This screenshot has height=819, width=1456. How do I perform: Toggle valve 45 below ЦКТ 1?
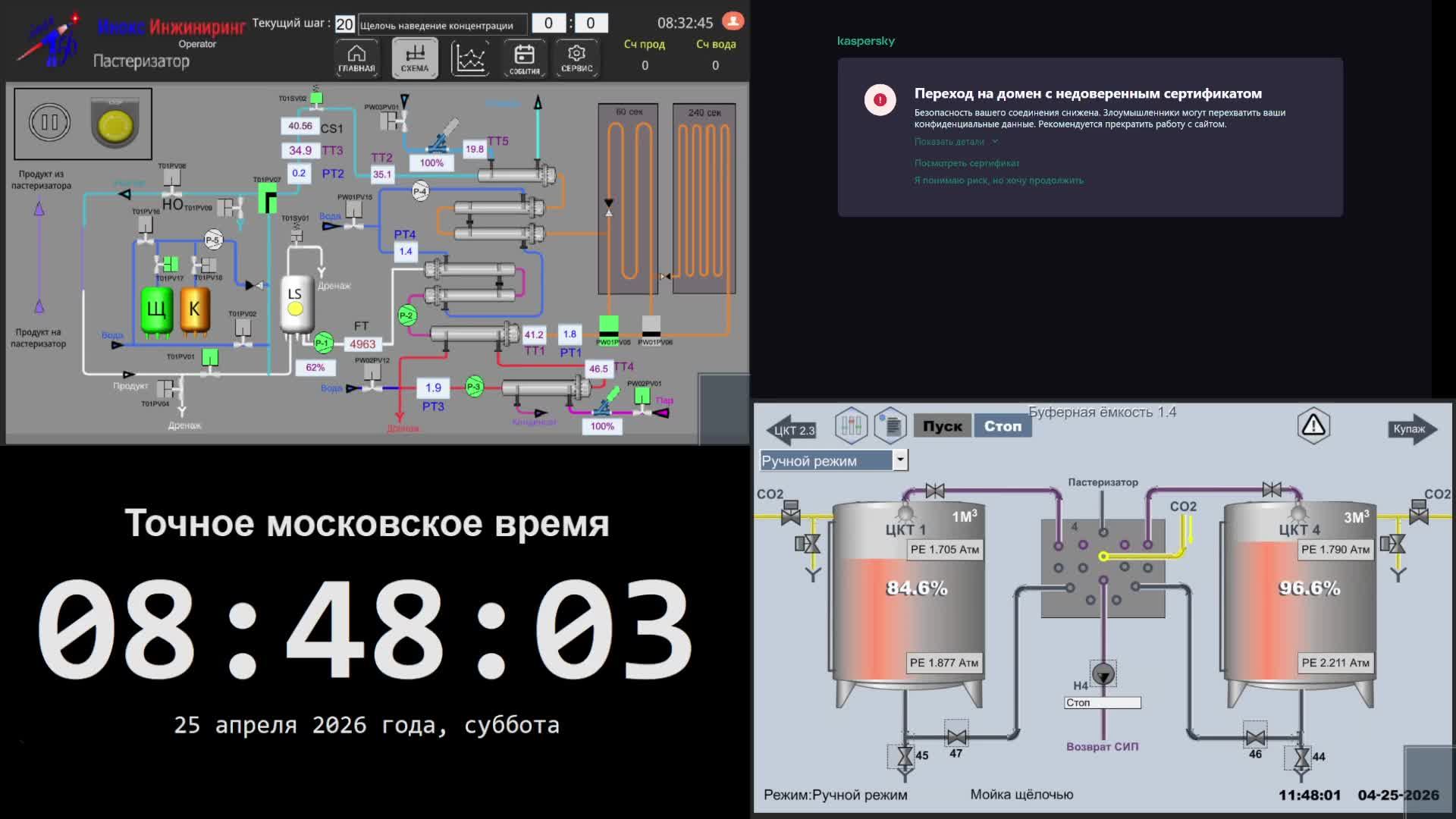[x=905, y=755]
